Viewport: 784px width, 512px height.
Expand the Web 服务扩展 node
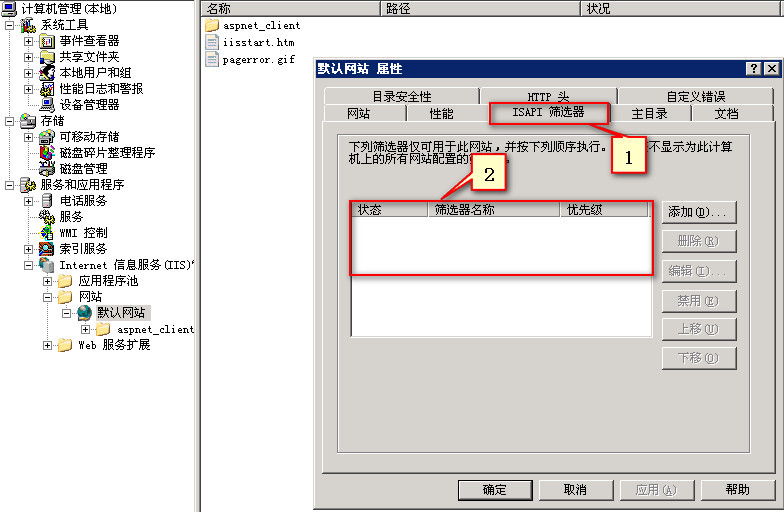point(48,345)
